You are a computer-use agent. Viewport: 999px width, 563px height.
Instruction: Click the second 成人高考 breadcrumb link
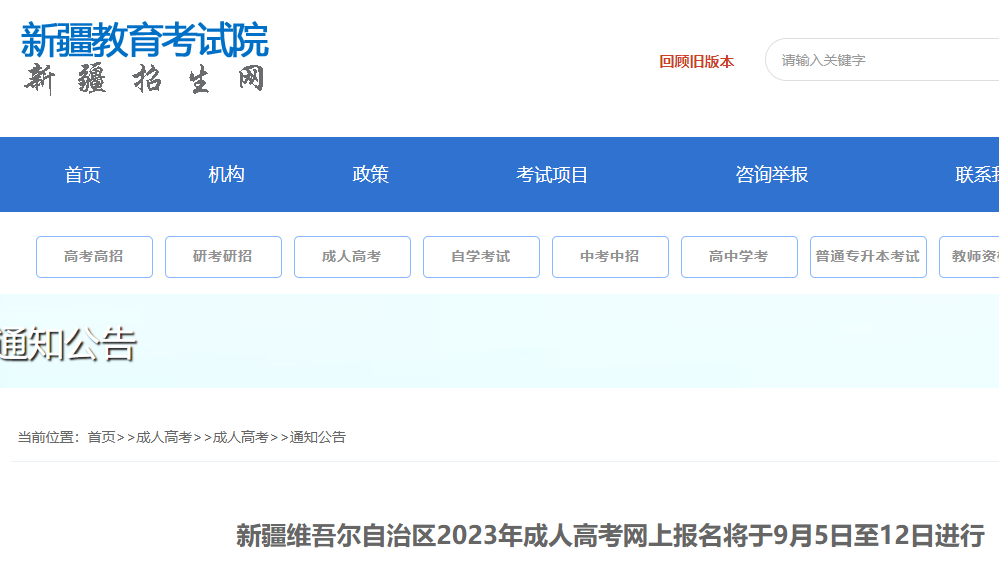240,438
